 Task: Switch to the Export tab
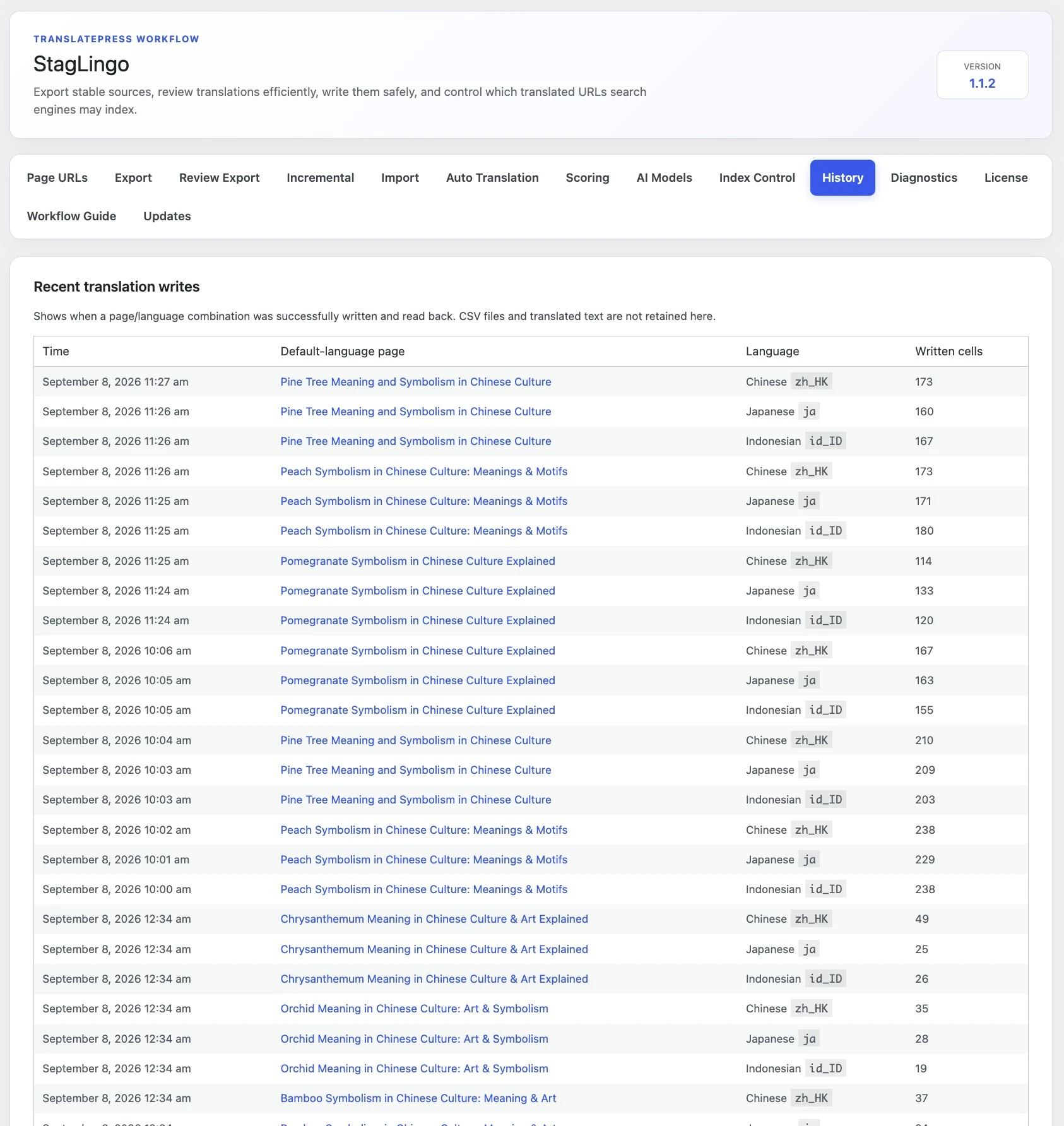tap(133, 178)
